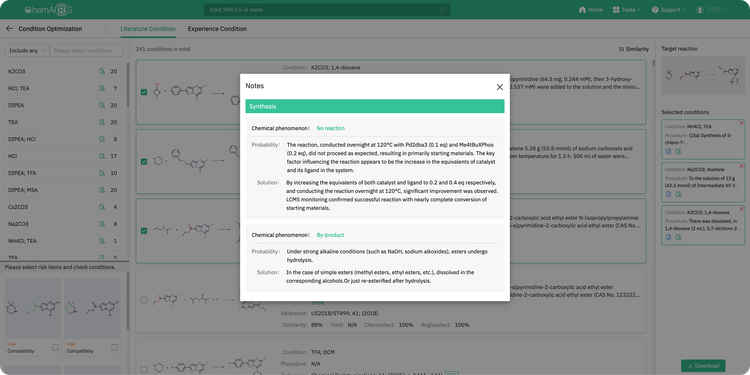Open notes icon for DIPEA; MSA row
Screen dimensions: 750x375
[101, 190]
